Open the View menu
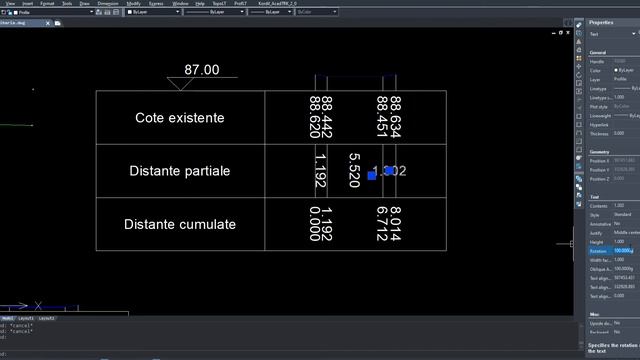 click(x=10, y=3)
